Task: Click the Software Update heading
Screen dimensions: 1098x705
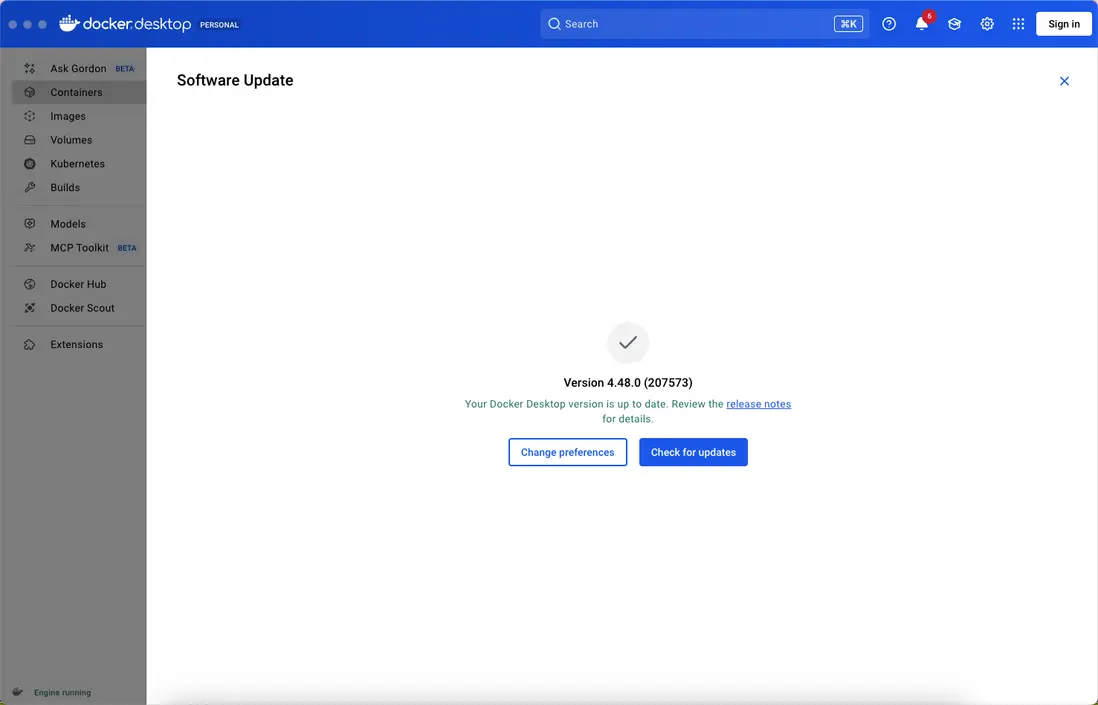Action: click(x=235, y=81)
